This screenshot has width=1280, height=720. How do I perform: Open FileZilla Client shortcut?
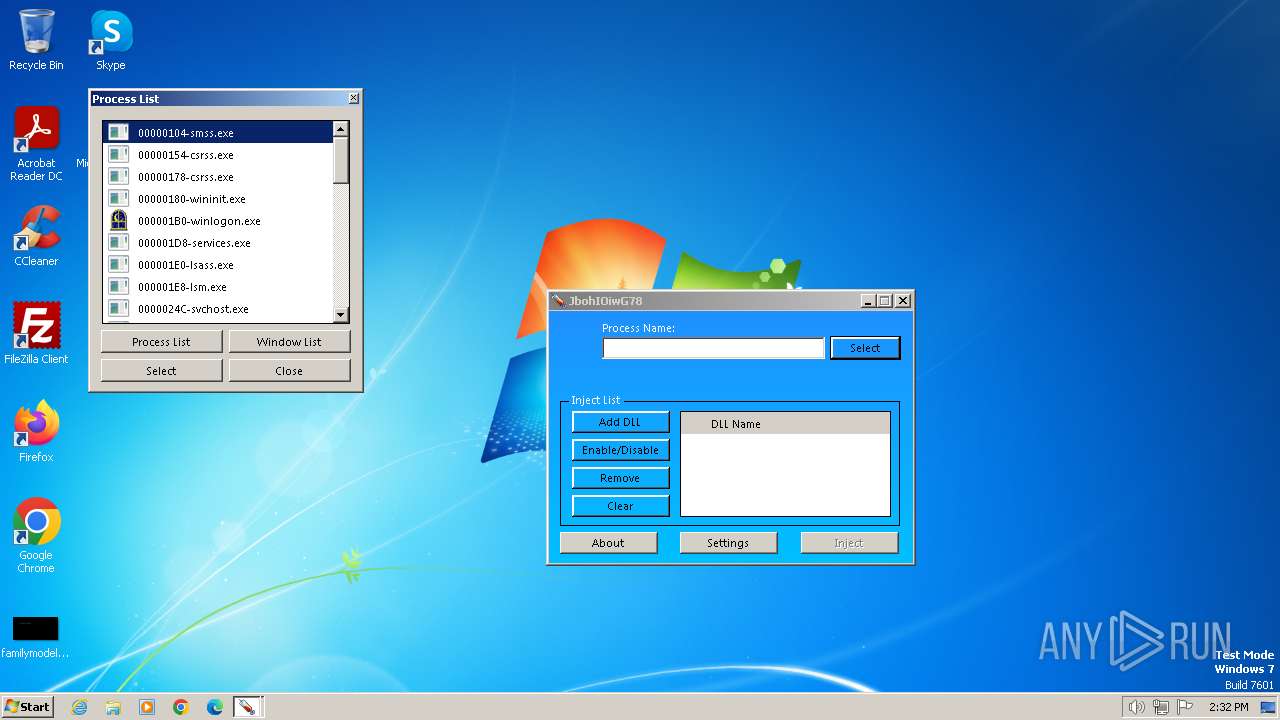[x=36, y=333]
